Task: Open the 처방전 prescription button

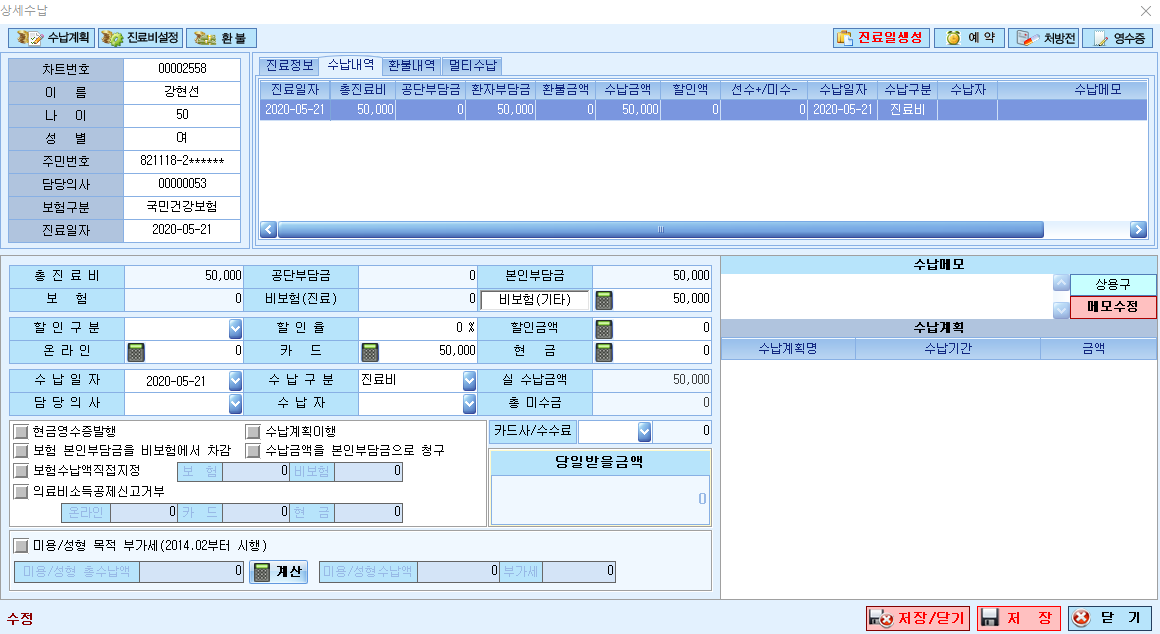Action: (1043, 38)
